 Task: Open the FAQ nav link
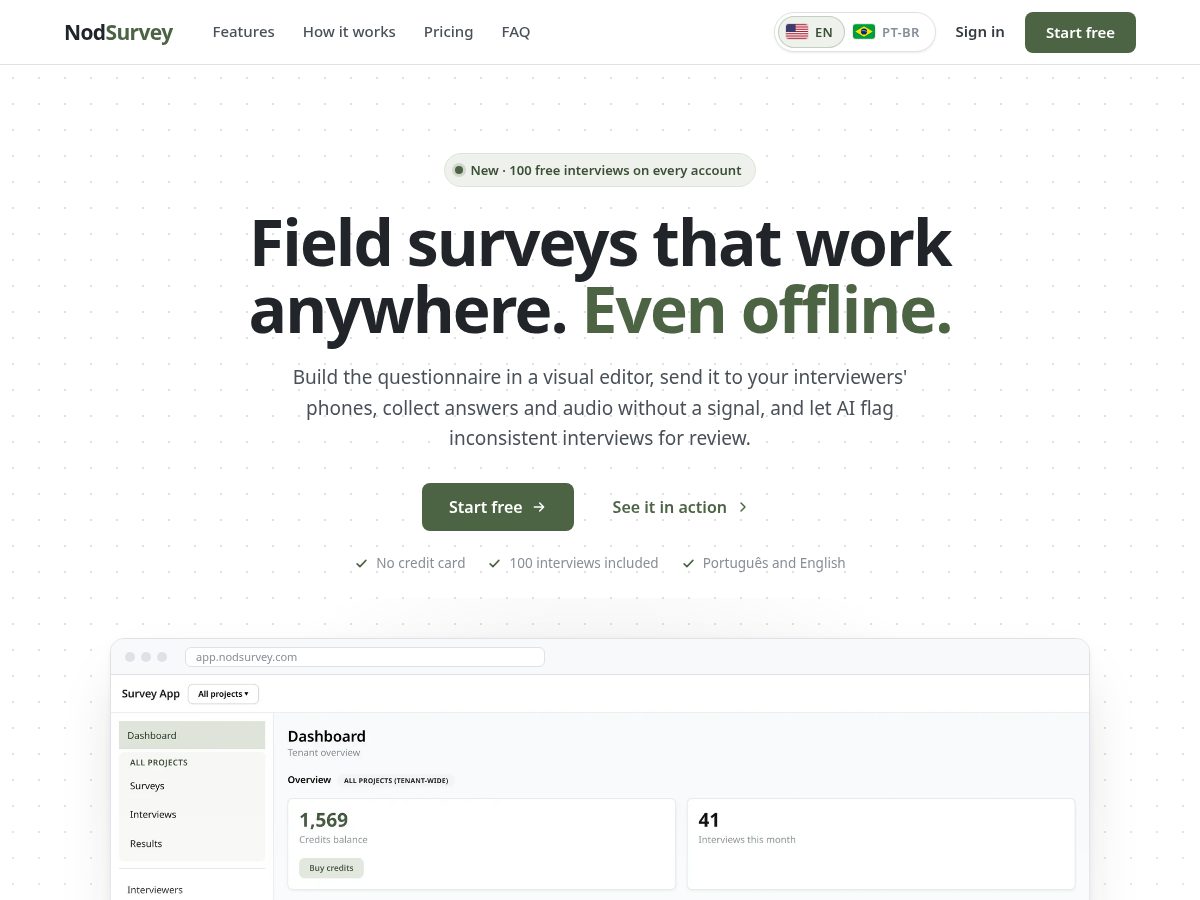516,32
